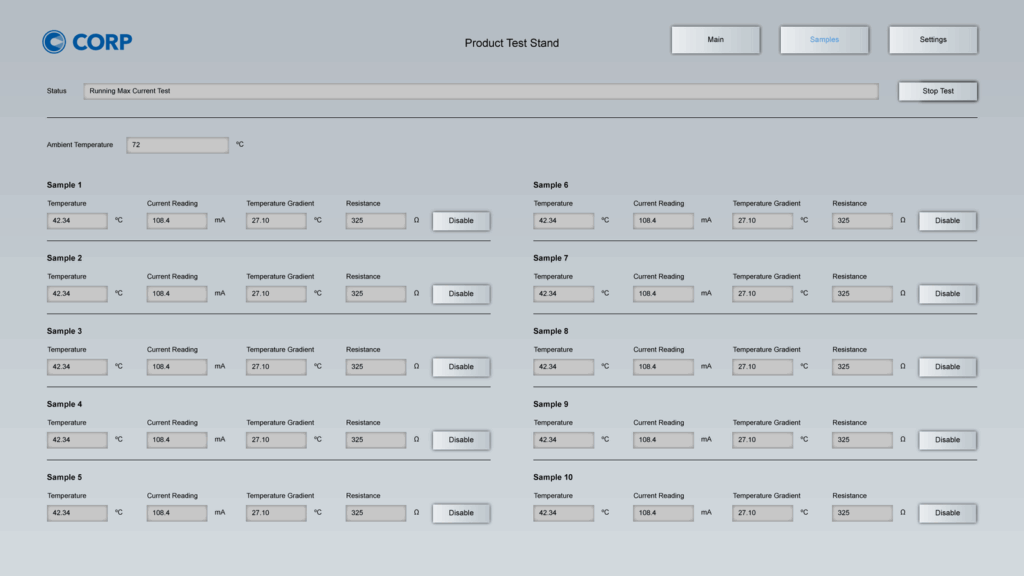Click Sample 9 Resistance field
This screenshot has height=576, width=1024.
(x=863, y=440)
